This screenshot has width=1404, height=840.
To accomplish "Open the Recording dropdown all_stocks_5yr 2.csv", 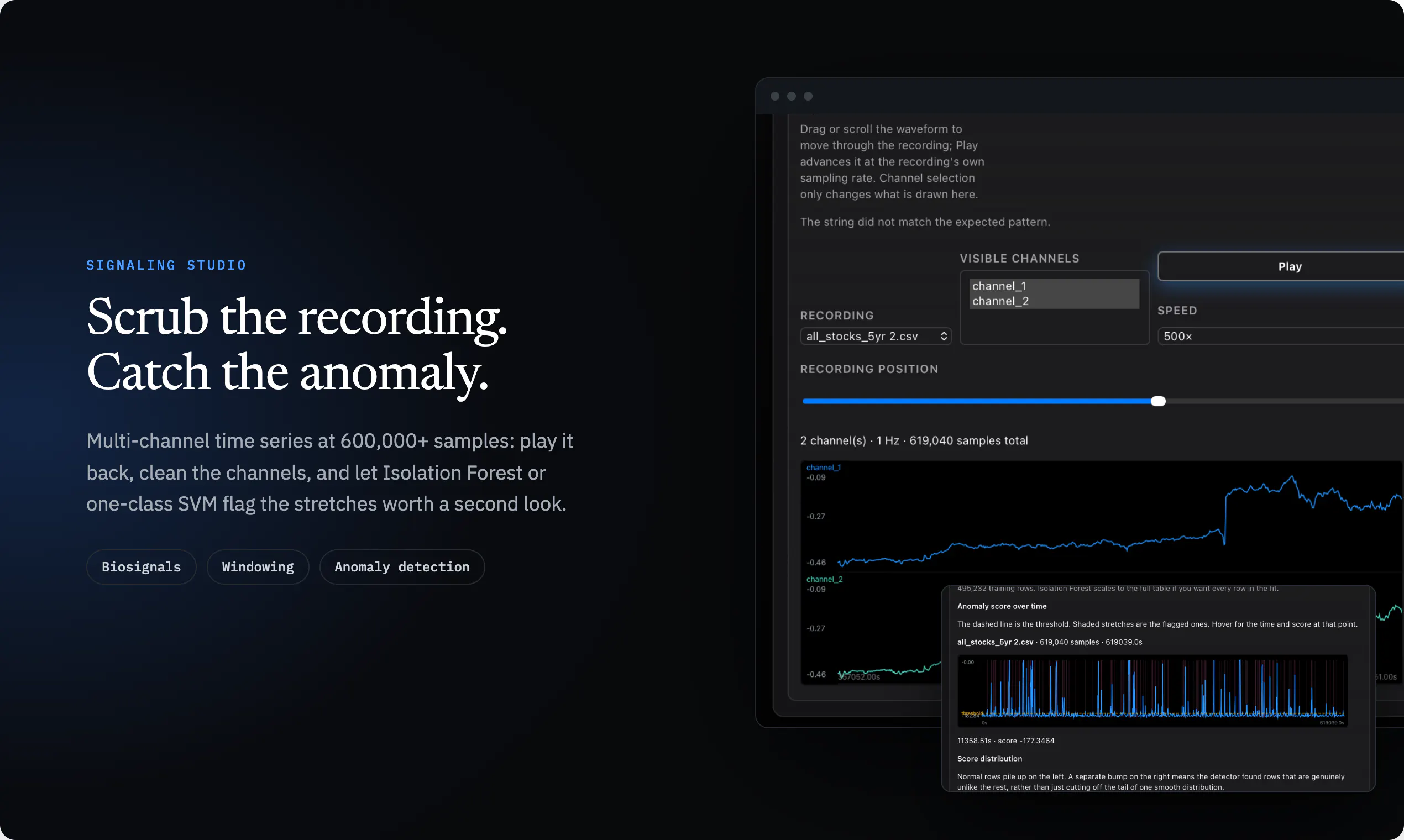I will [x=876, y=336].
